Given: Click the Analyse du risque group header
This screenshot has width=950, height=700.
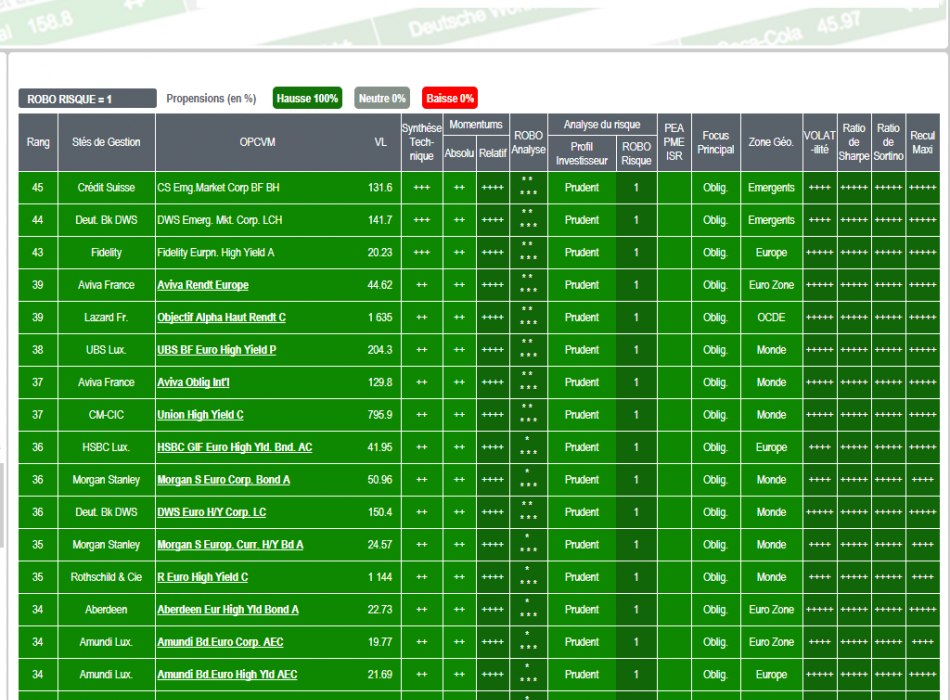Looking at the screenshot, I should [x=602, y=124].
